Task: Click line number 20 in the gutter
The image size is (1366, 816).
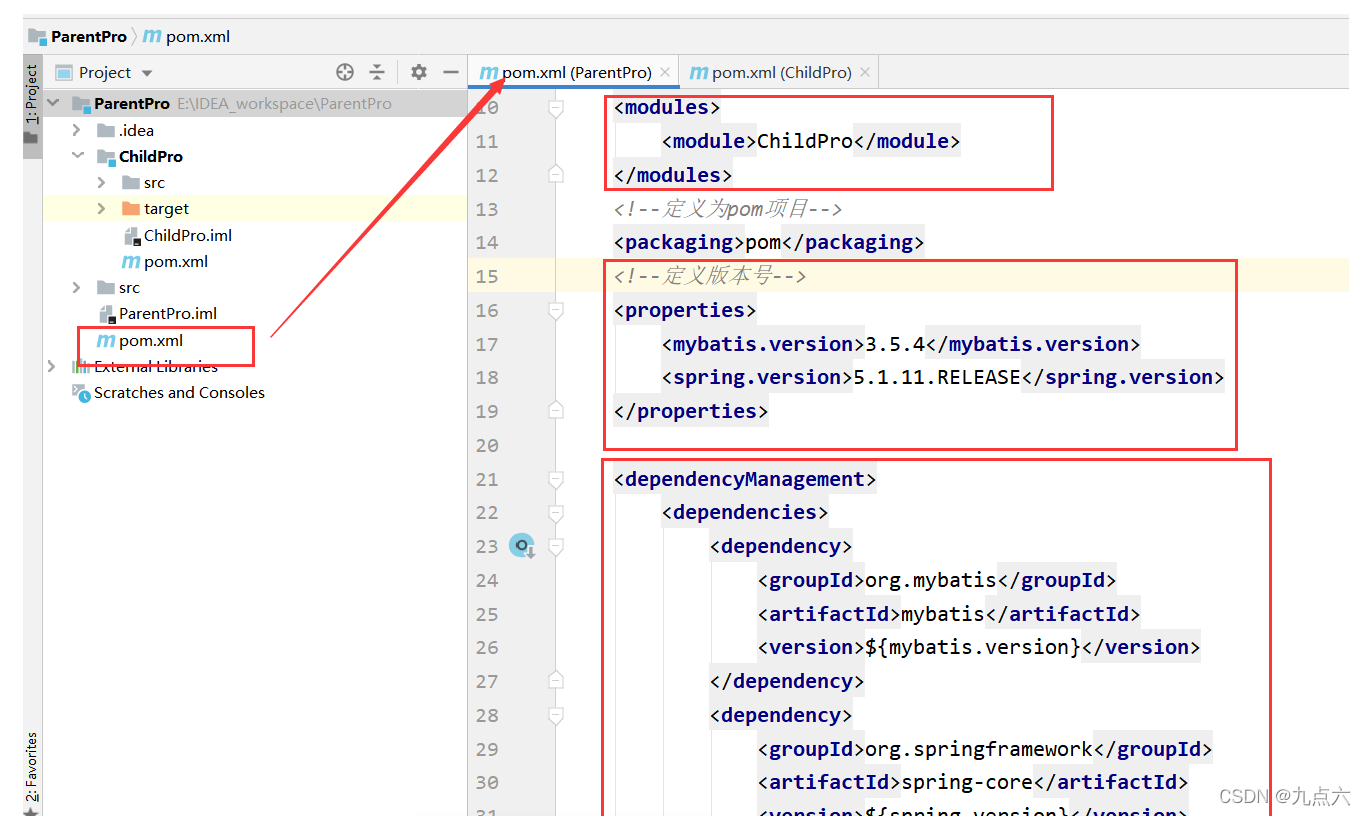Action: [x=487, y=445]
